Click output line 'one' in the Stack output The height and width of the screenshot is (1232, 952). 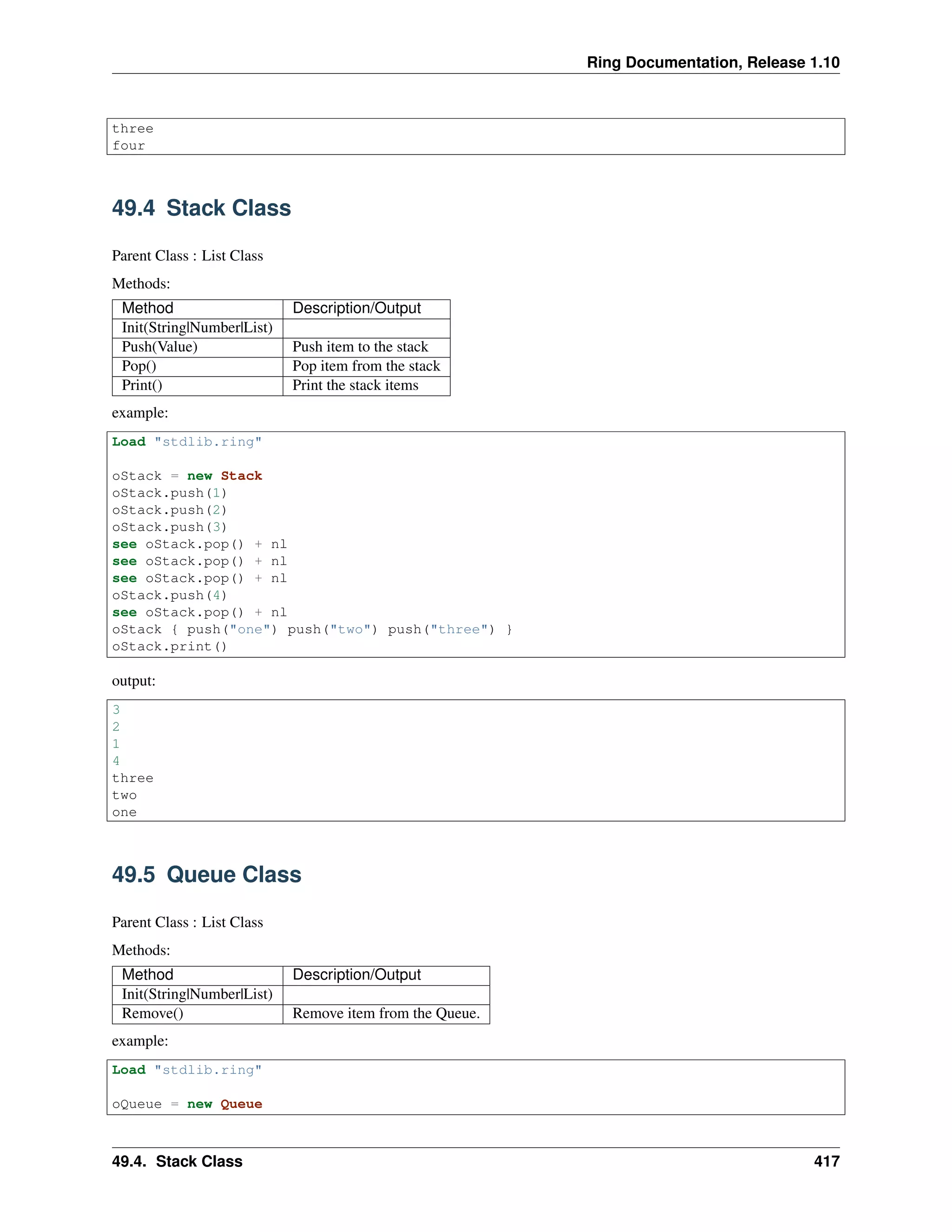pyautogui.click(x=124, y=812)
